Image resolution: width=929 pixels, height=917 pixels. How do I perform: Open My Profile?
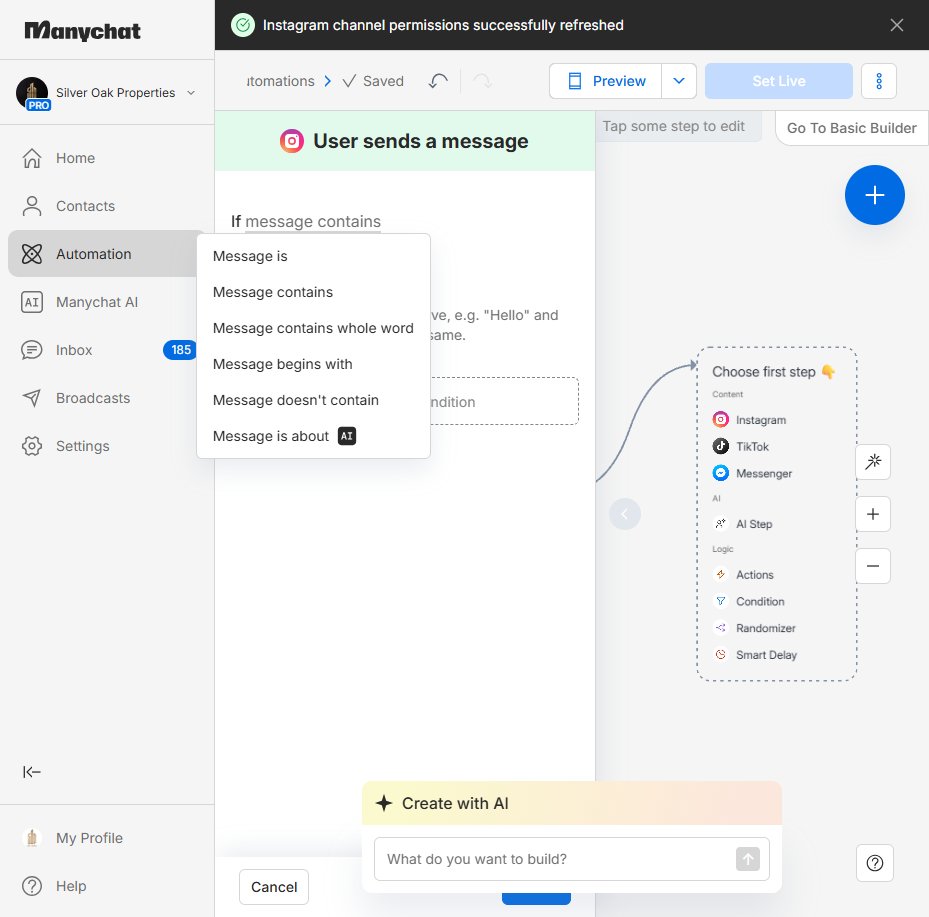(89, 838)
